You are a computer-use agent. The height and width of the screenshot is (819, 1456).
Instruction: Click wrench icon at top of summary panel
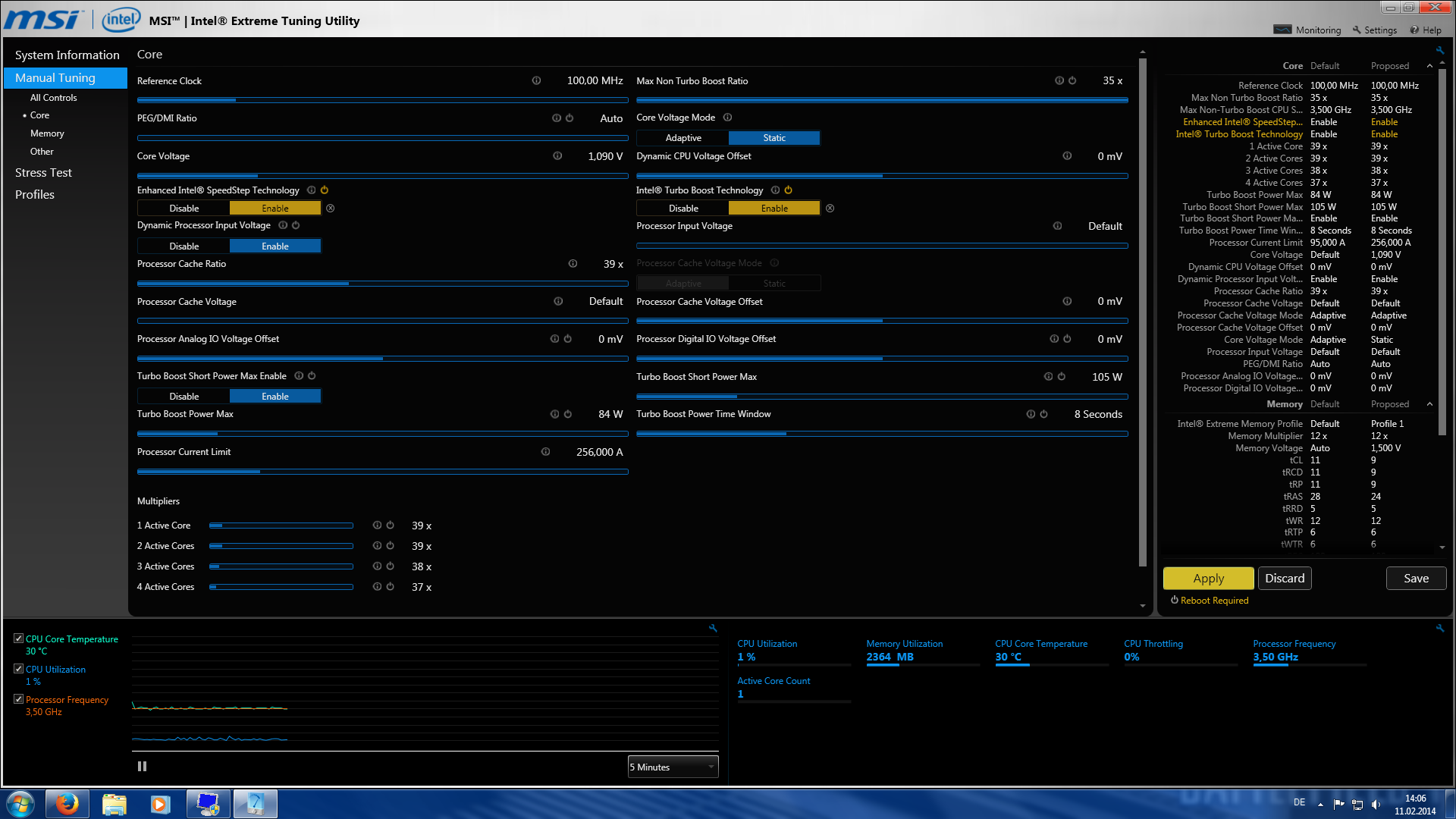tap(1439, 51)
